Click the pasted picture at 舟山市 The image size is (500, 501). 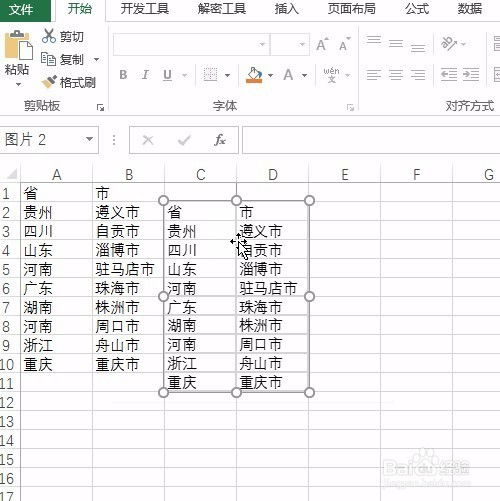click(261, 363)
